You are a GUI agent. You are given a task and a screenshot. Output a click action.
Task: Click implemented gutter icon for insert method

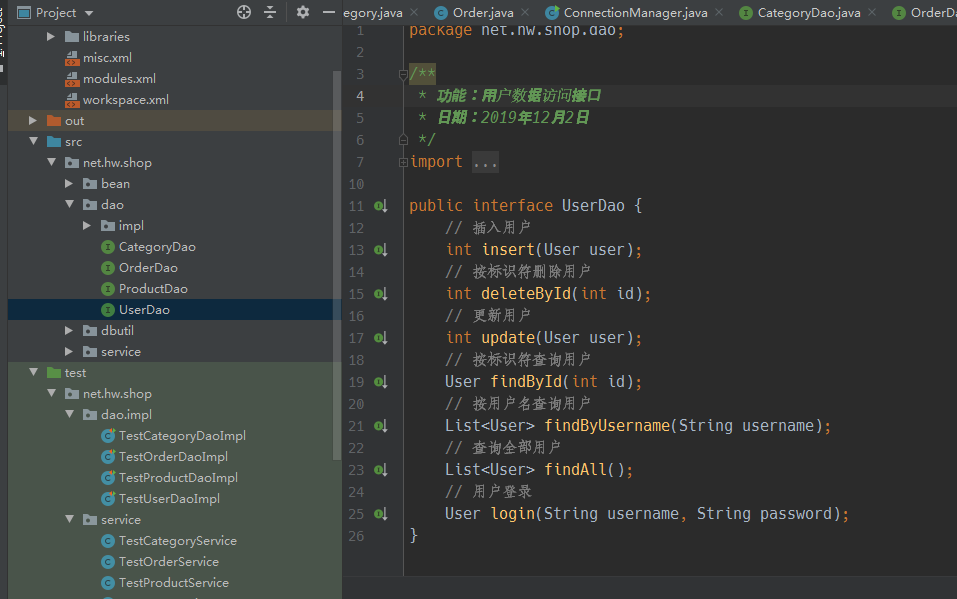coord(380,250)
